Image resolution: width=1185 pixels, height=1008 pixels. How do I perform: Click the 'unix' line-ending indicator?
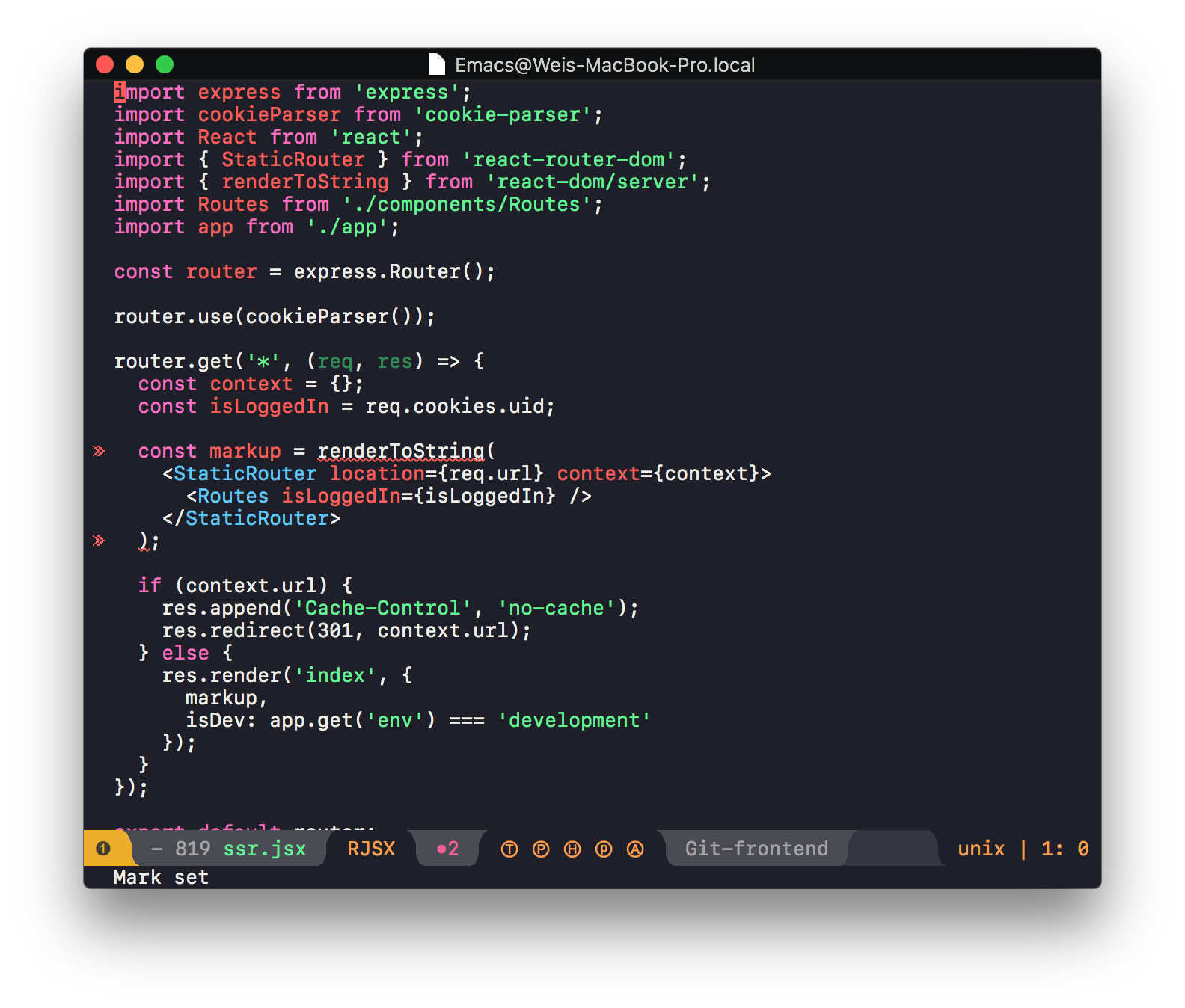982,849
